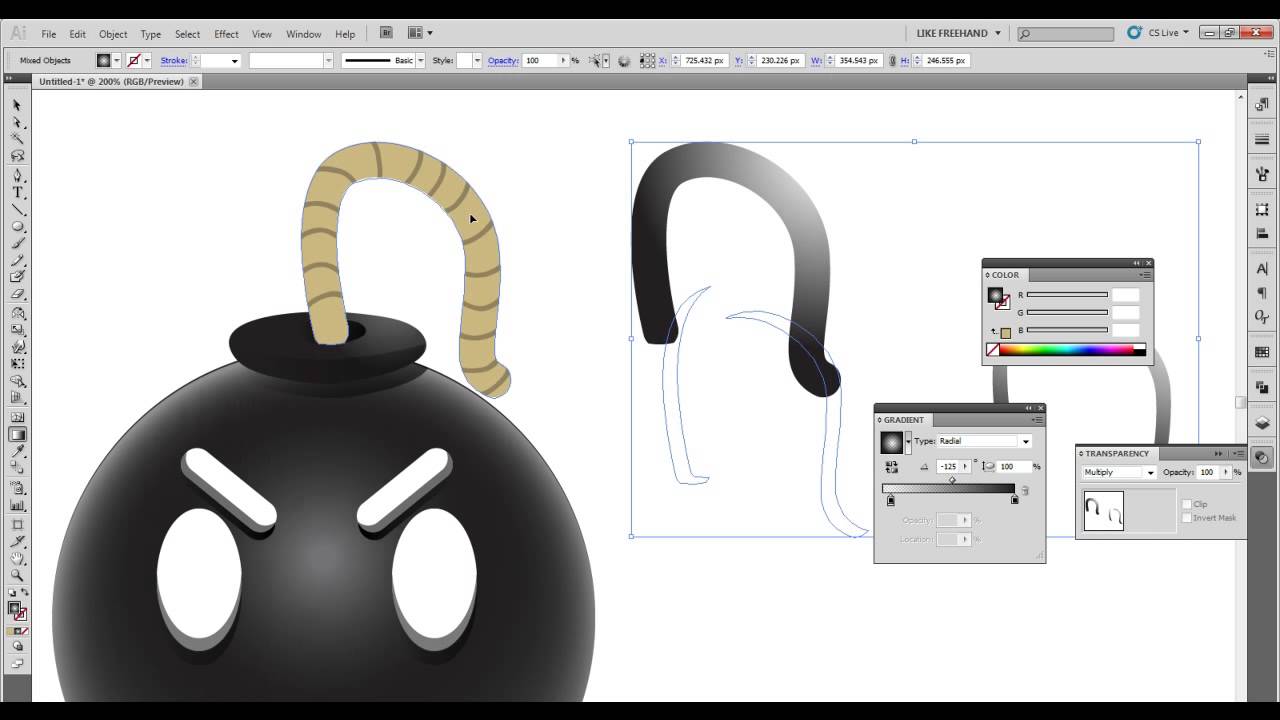The image size is (1280, 720).
Task: Select the Line Segment tool
Action: coord(17,209)
